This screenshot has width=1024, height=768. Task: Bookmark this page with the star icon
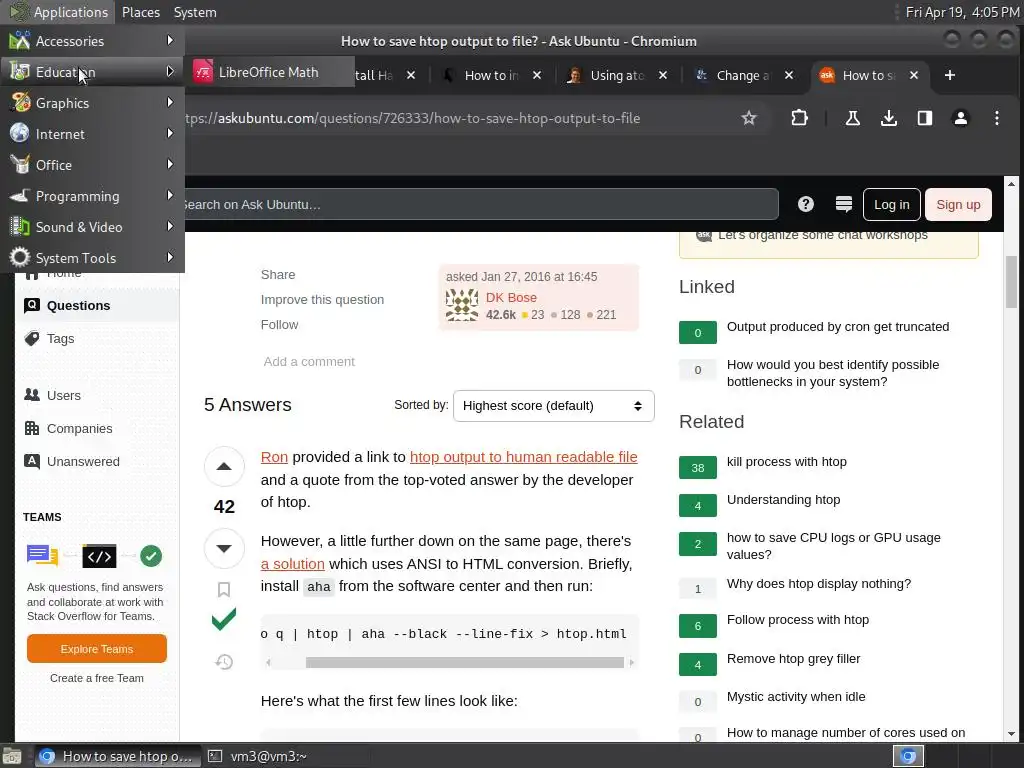[749, 118]
